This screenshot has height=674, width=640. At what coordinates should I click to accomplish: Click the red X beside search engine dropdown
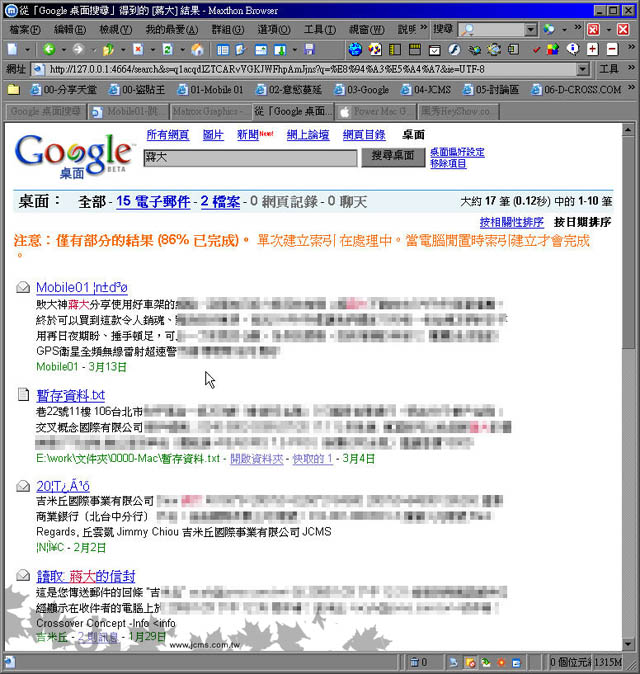594,29
